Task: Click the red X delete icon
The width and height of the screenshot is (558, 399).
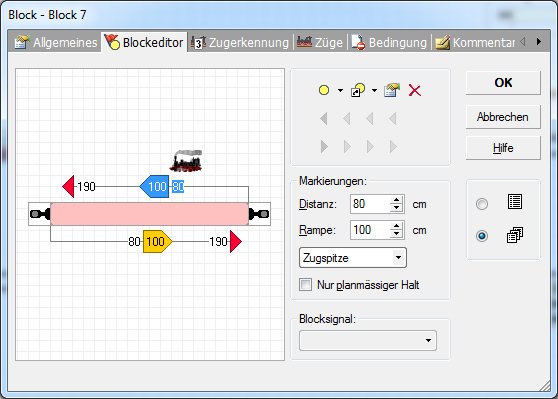Action: coord(415,90)
